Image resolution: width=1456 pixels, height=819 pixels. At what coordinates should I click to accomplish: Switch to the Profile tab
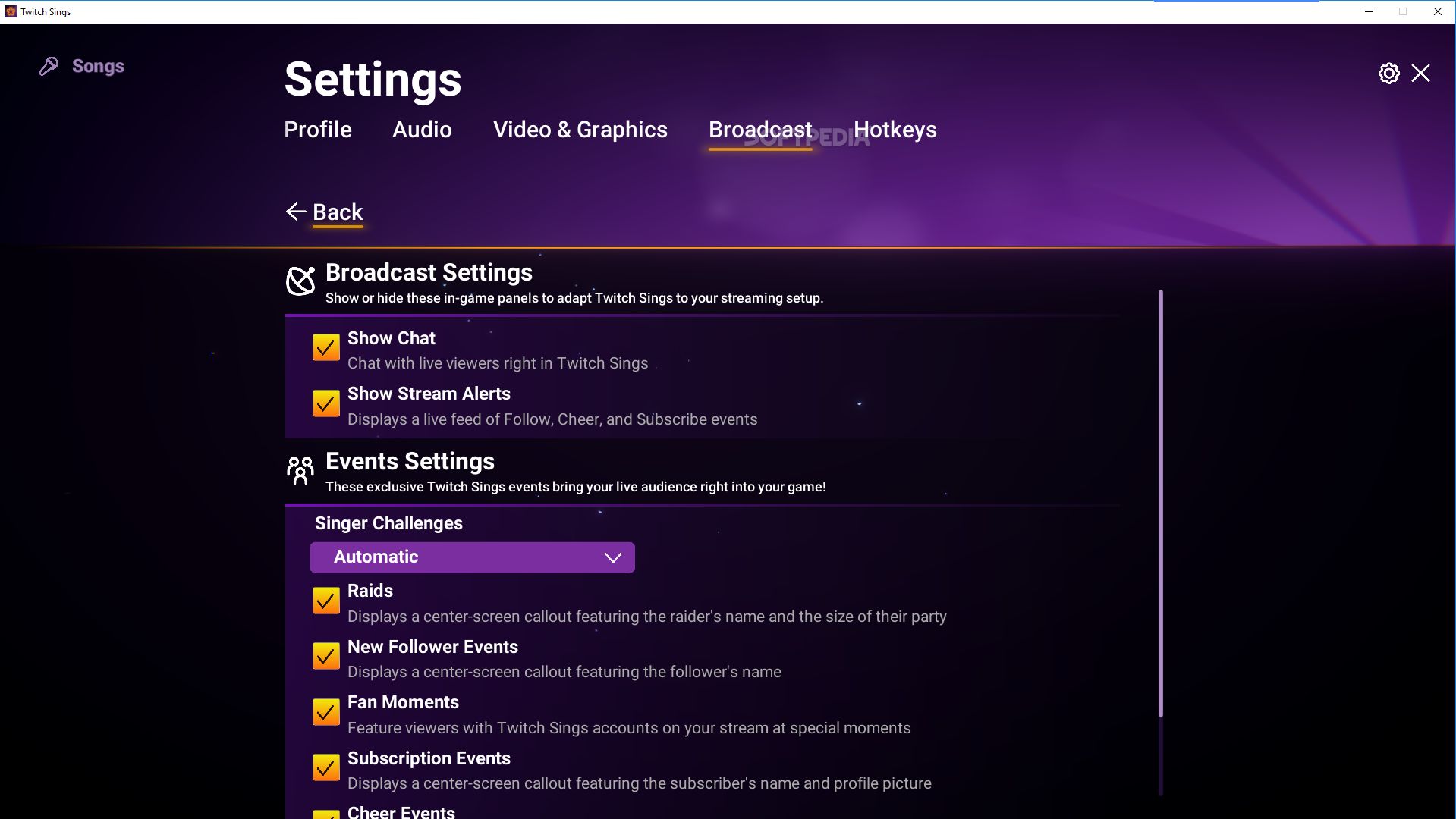(318, 130)
